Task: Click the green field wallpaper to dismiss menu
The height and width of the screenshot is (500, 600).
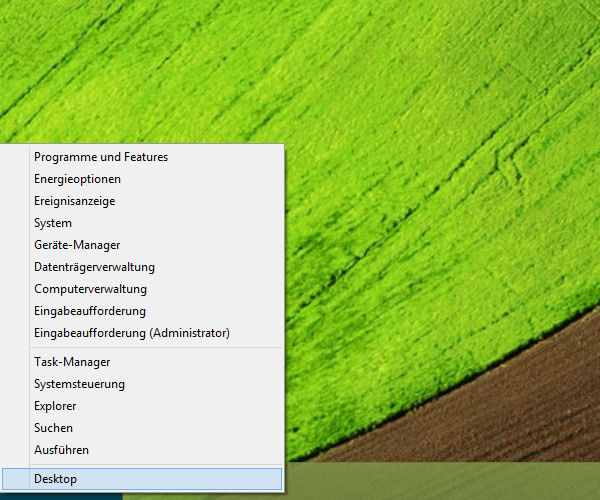Action: [x=420, y=150]
